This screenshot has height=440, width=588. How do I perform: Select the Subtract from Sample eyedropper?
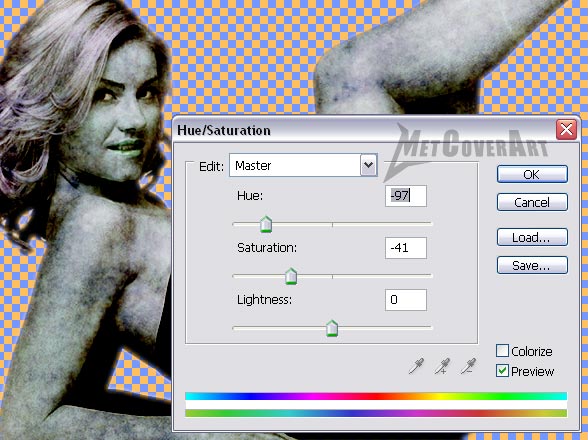pyautogui.click(x=468, y=366)
